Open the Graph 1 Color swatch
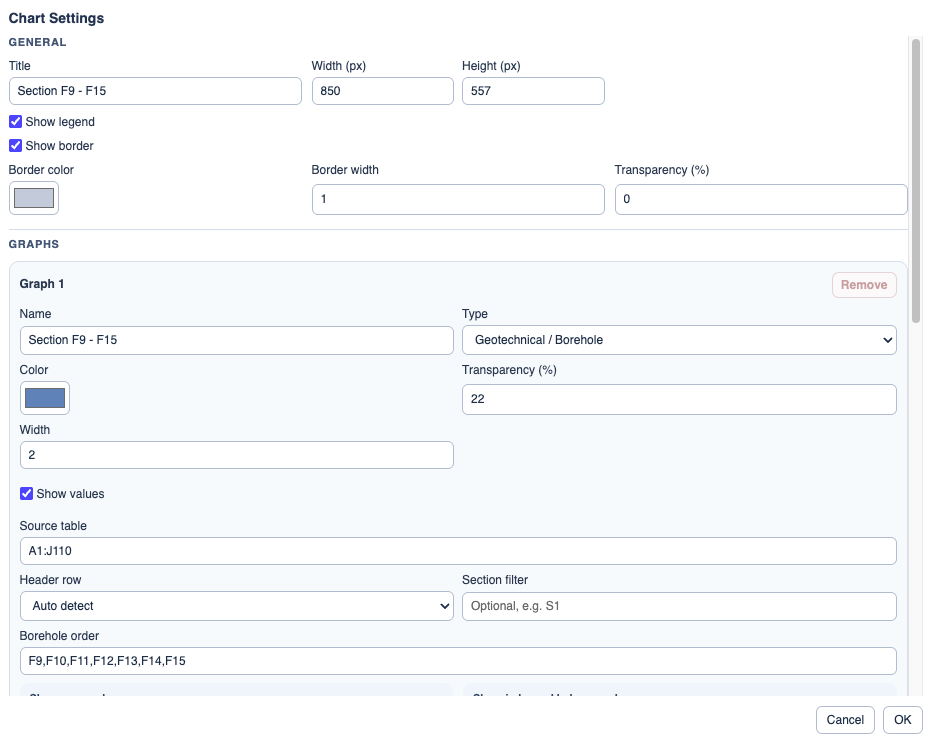 click(x=45, y=398)
